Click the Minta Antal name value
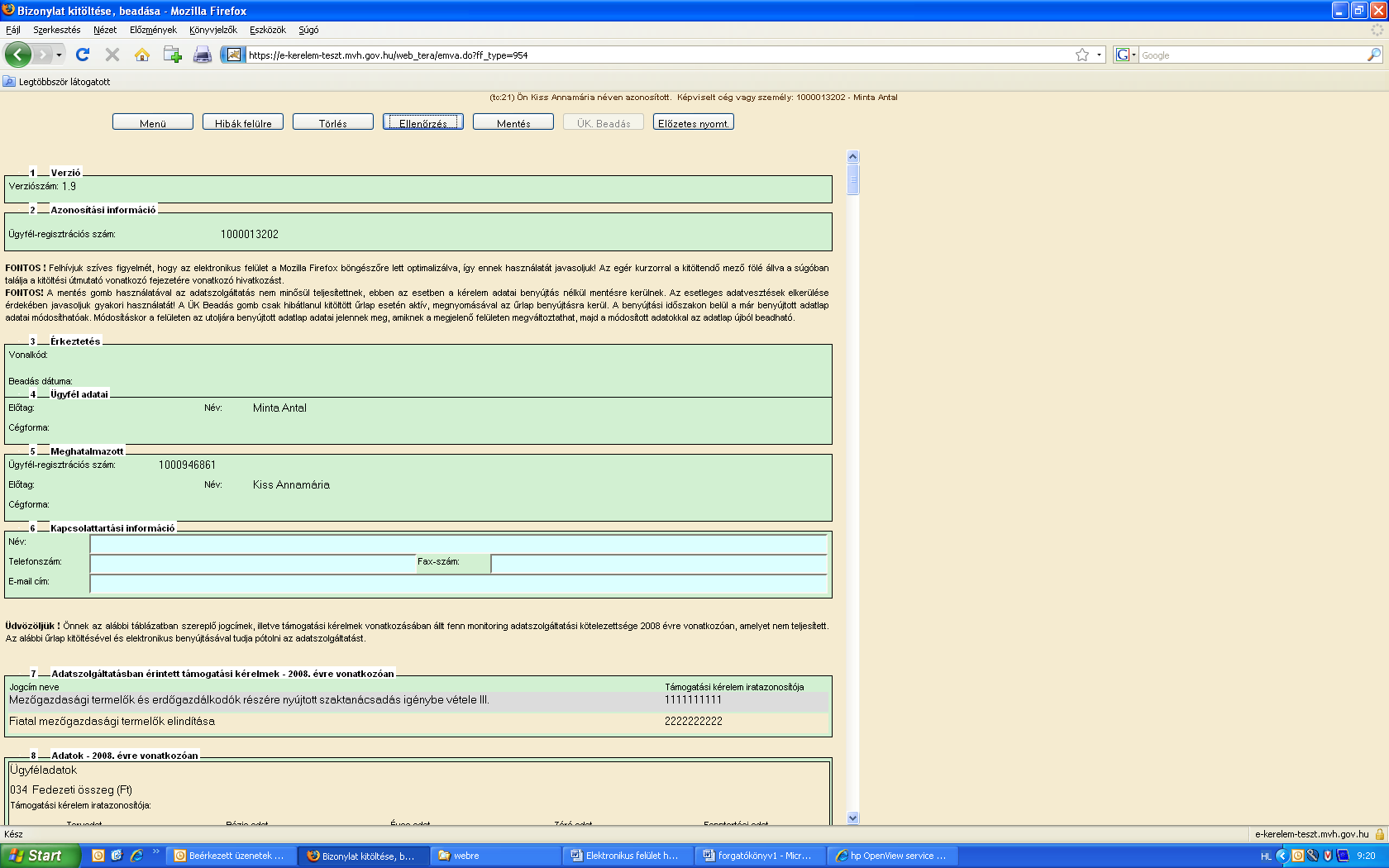Viewport: 1389px width, 868px height. 279,408
